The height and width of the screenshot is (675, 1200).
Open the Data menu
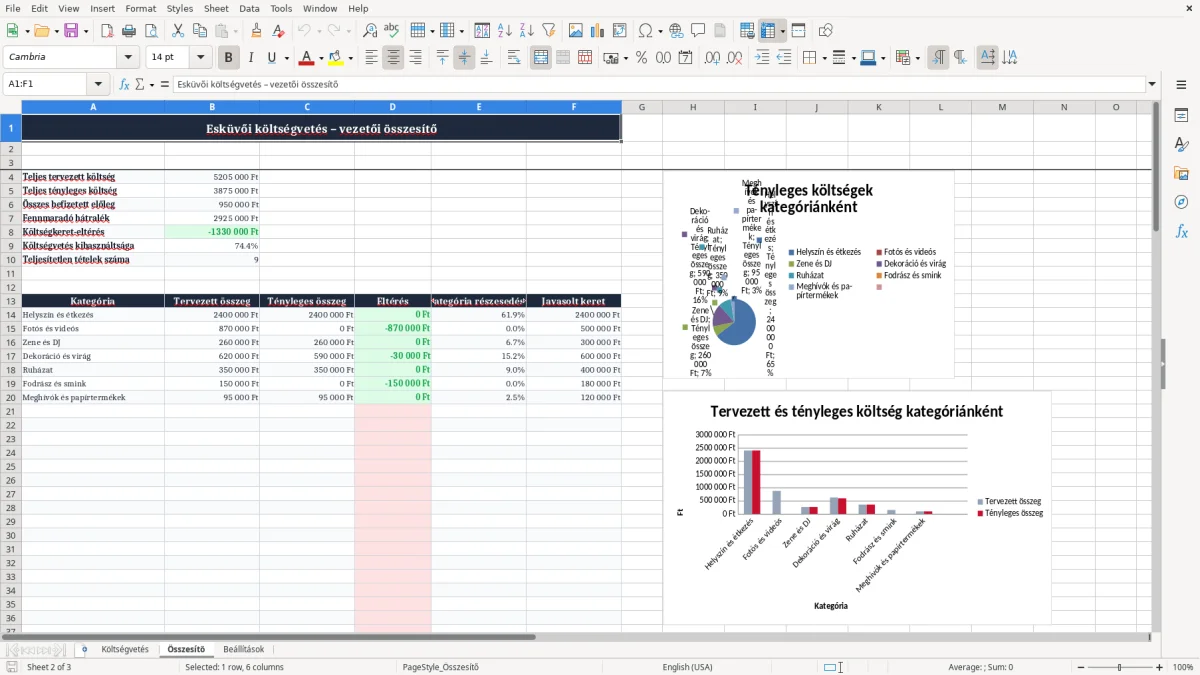pyautogui.click(x=249, y=8)
